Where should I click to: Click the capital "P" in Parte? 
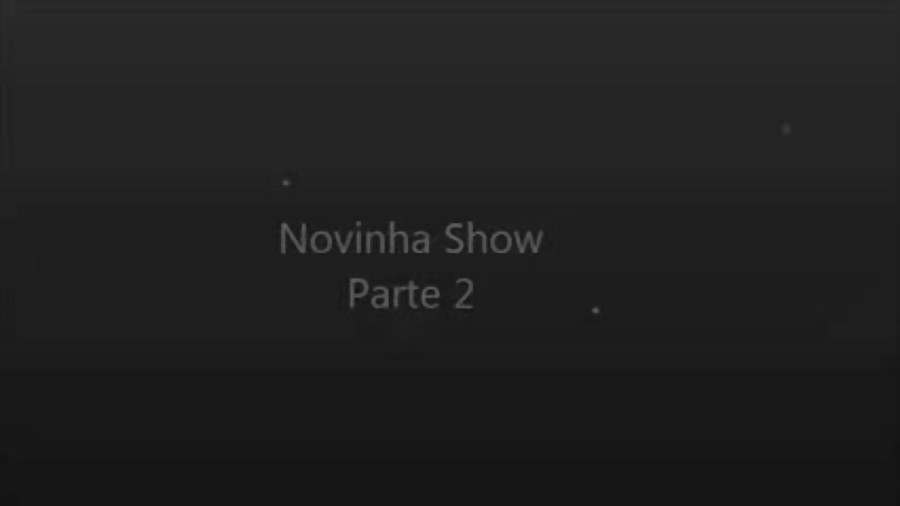point(357,294)
